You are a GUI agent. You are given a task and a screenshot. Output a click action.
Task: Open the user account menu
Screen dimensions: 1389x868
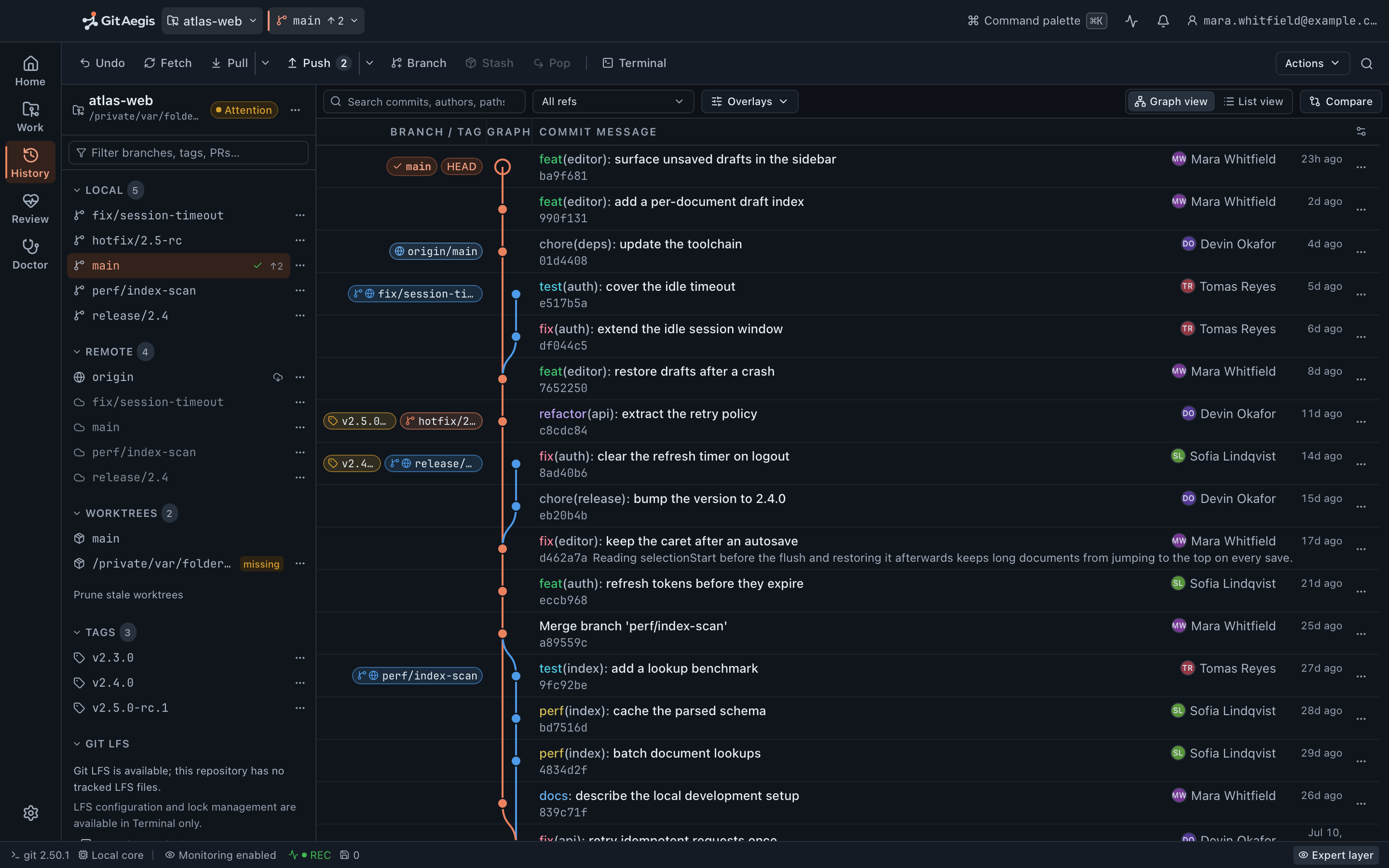(1281, 21)
